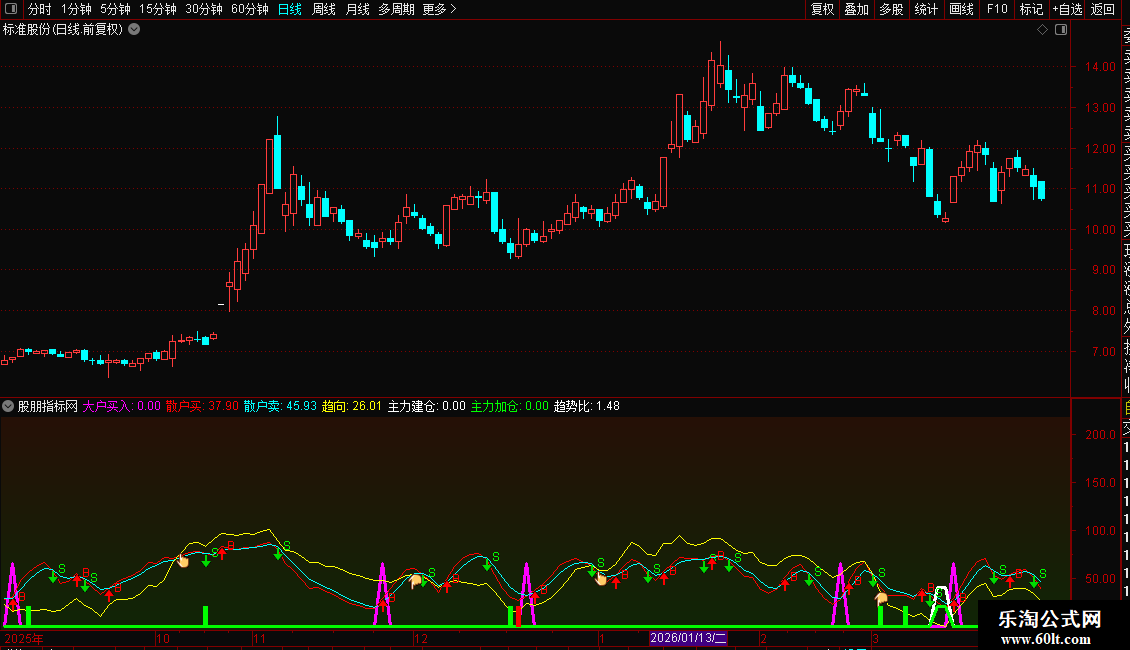This screenshot has width=1130, height=650.
Task: Switch to the 60分钟 period tab
Action: (x=249, y=9)
